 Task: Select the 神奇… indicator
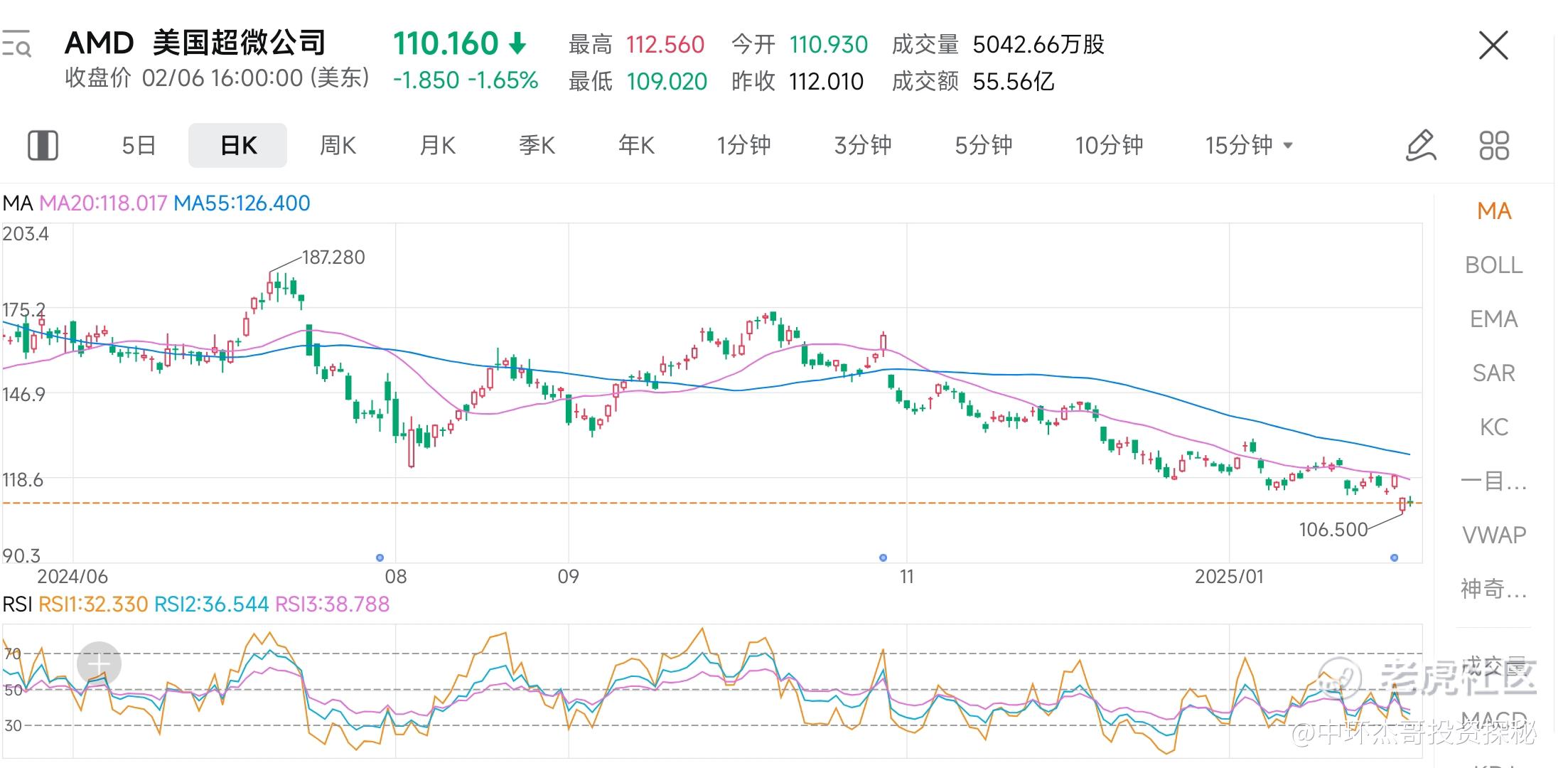point(1494,589)
